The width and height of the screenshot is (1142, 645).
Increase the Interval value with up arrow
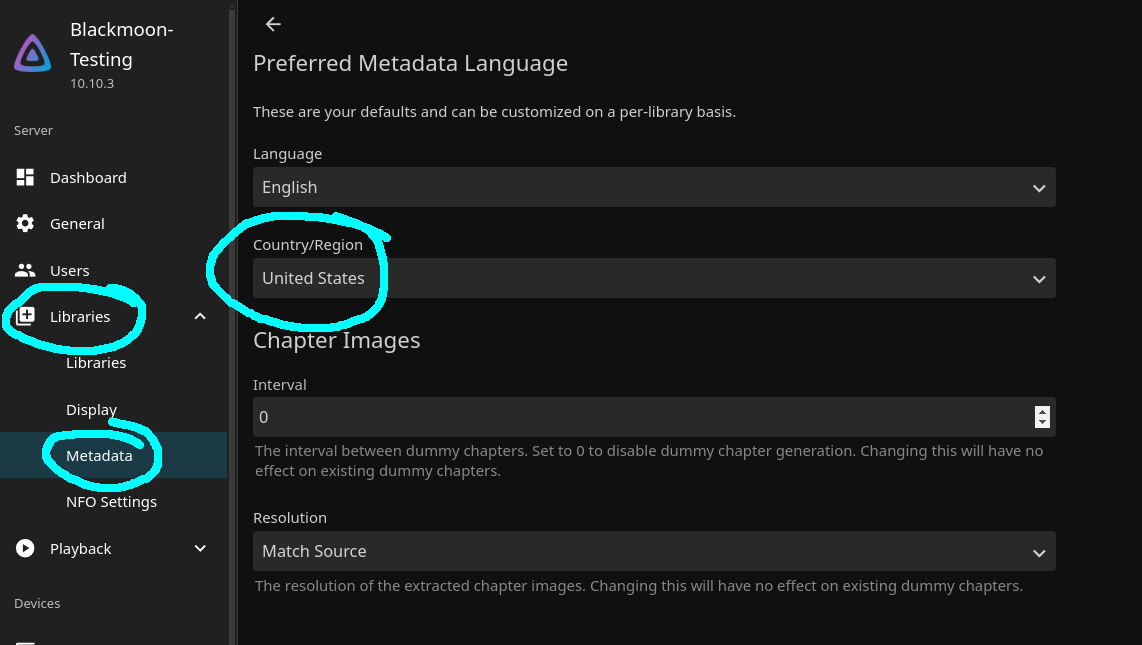coord(1042,411)
